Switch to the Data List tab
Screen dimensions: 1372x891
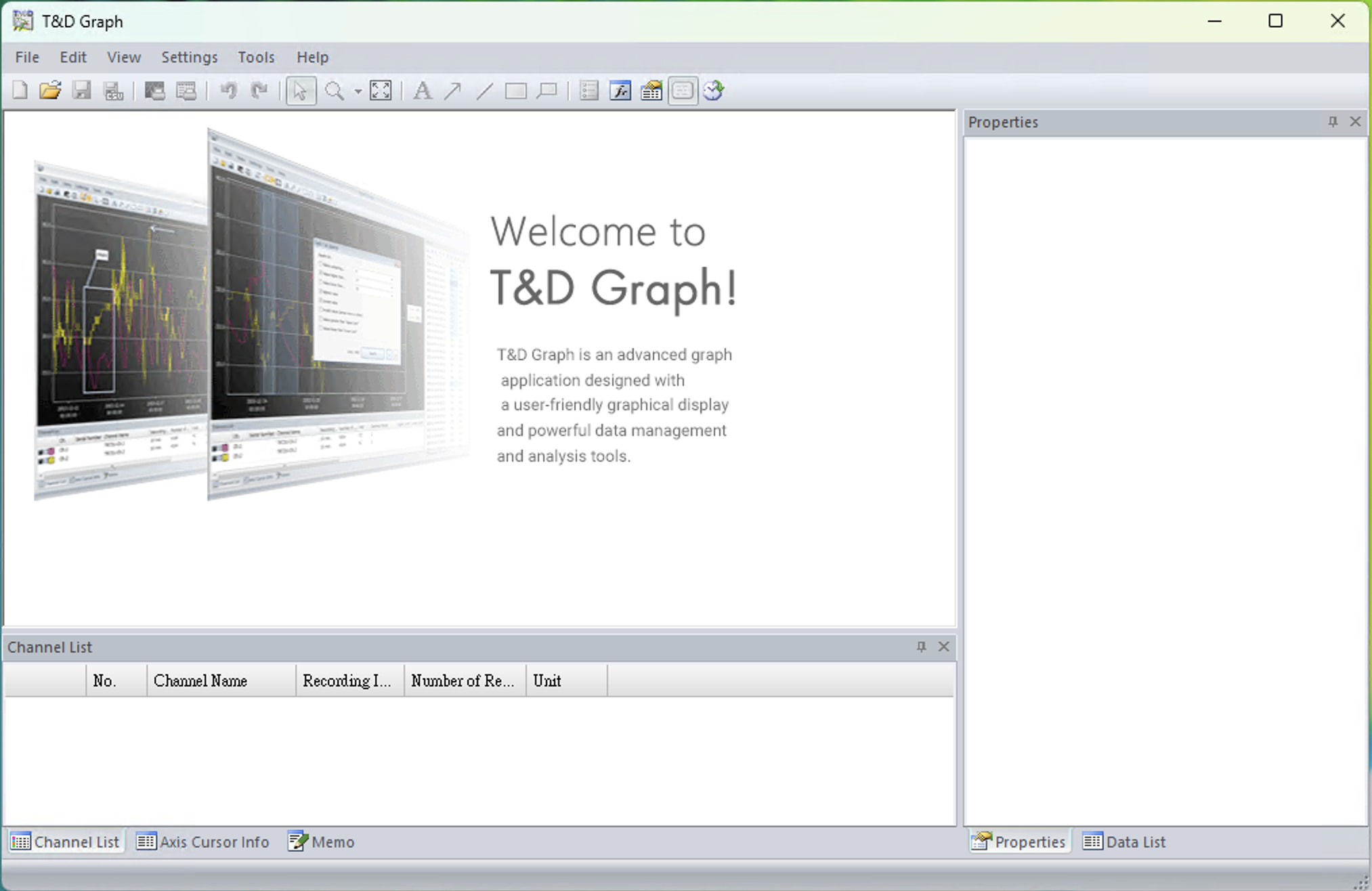[x=1125, y=842]
